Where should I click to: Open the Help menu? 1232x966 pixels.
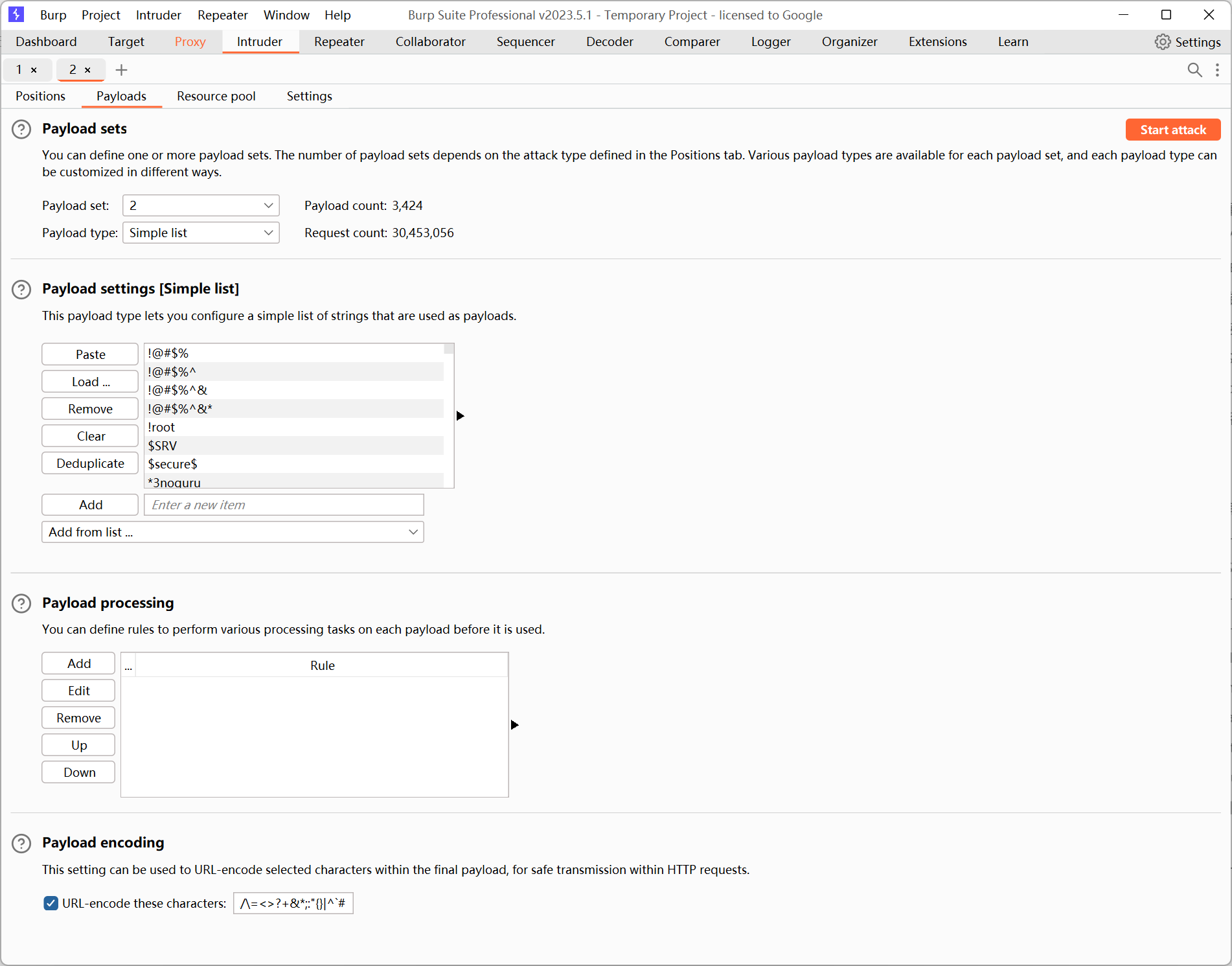point(337,15)
